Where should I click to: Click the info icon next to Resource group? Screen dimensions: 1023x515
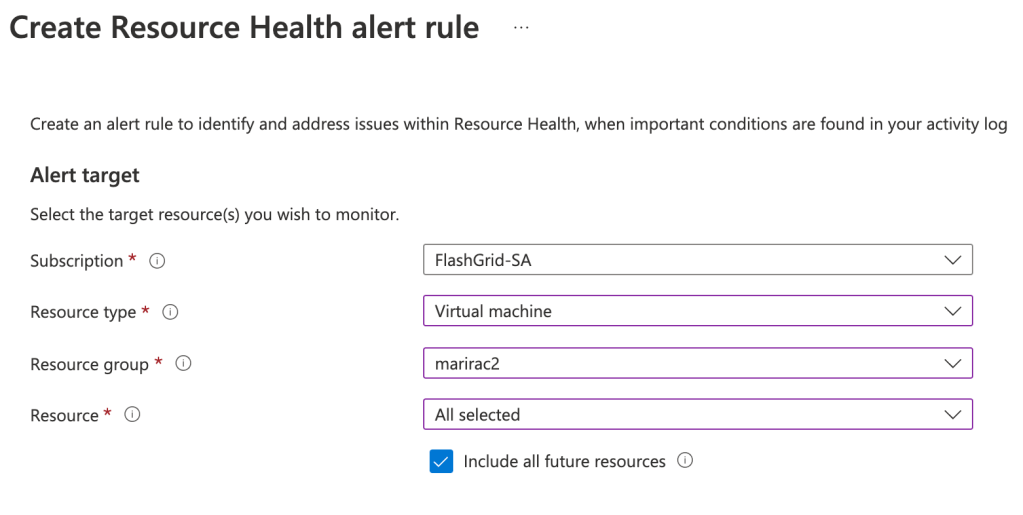183,364
